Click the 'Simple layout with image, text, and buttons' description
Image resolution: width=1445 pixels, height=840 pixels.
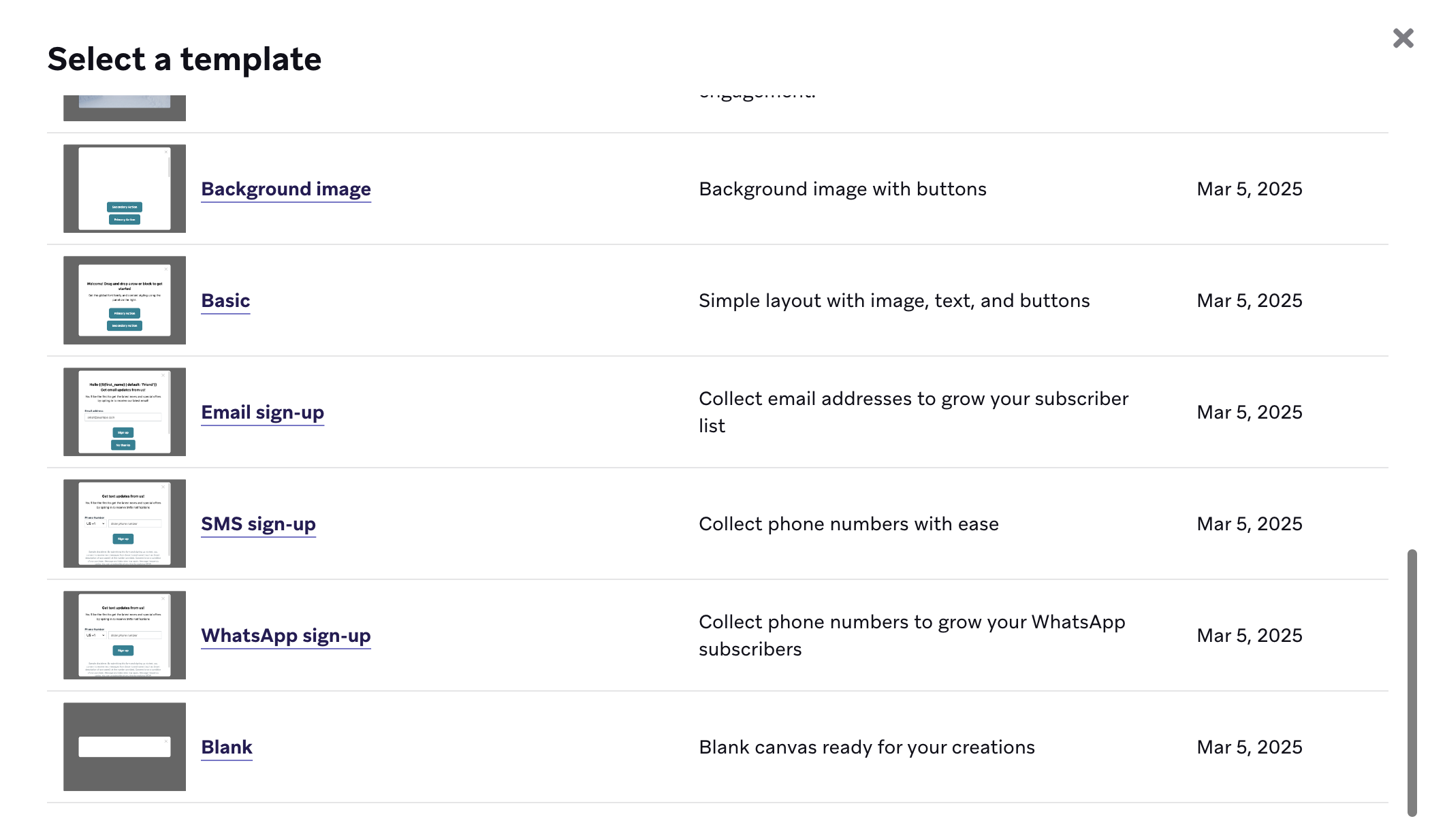pyautogui.click(x=894, y=301)
